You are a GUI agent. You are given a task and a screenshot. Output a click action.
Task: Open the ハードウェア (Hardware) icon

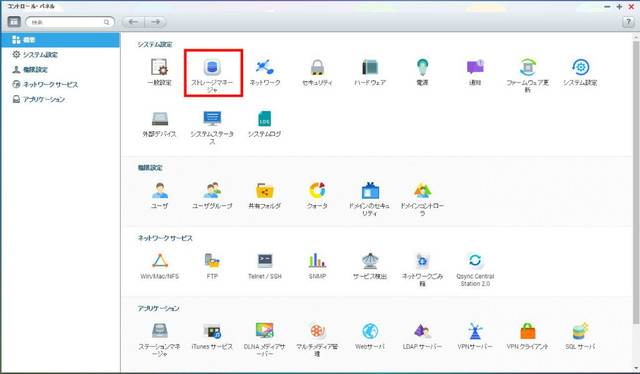click(x=370, y=67)
